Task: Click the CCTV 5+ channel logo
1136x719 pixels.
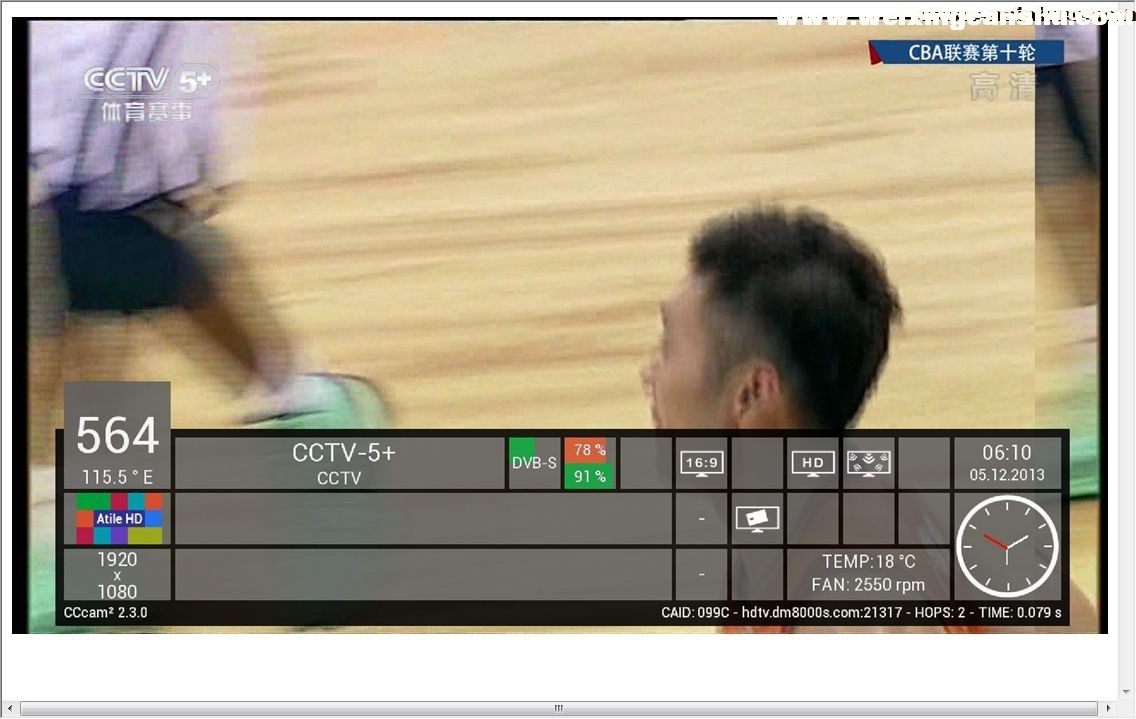Action: [x=149, y=94]
